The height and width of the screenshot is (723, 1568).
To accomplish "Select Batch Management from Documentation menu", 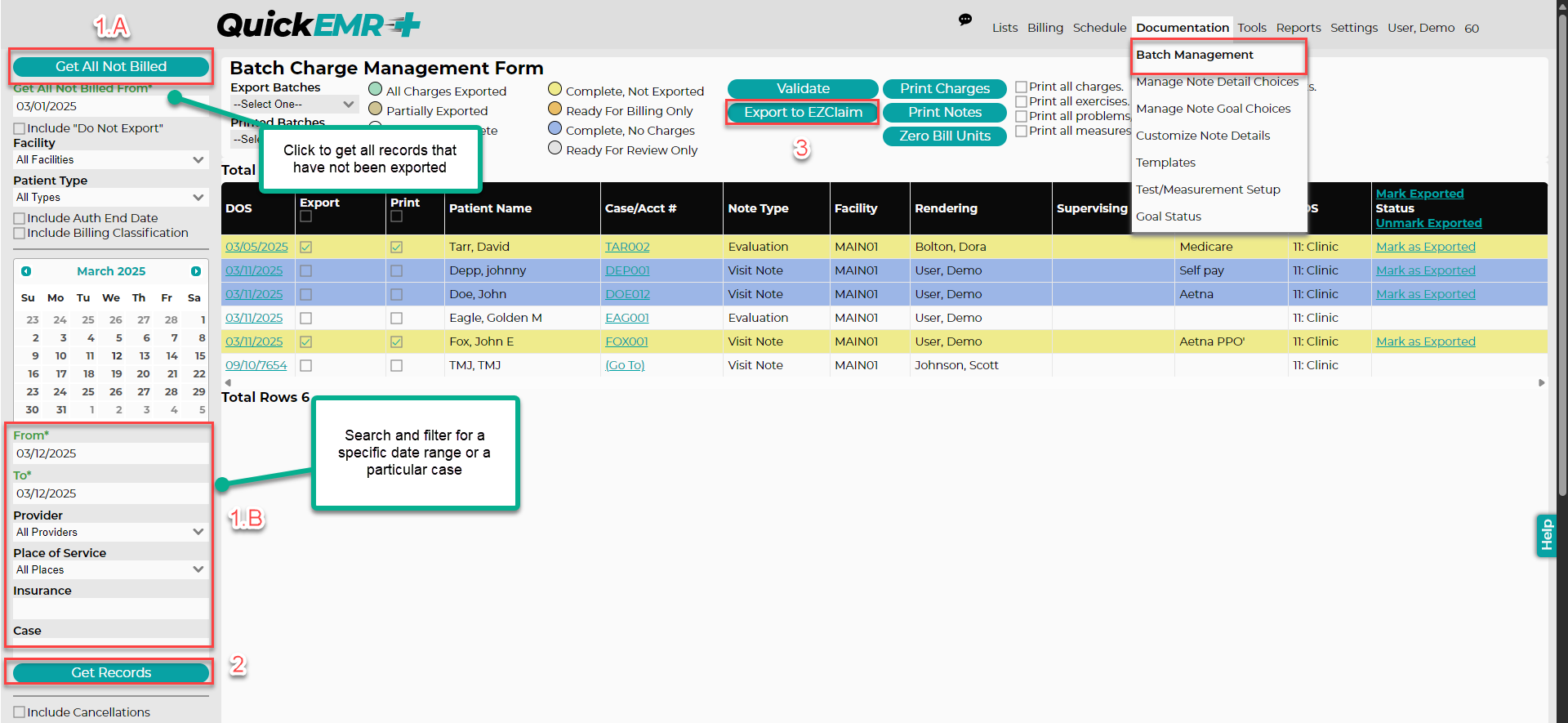I will coord(1195,55).
